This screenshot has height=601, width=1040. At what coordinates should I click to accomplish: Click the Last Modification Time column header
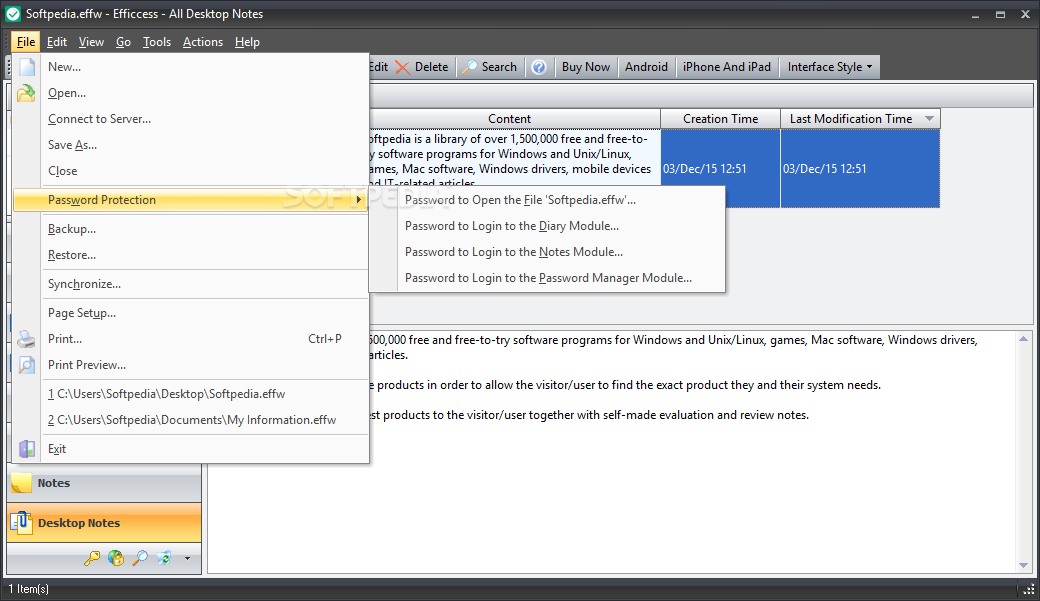point(860,119)
